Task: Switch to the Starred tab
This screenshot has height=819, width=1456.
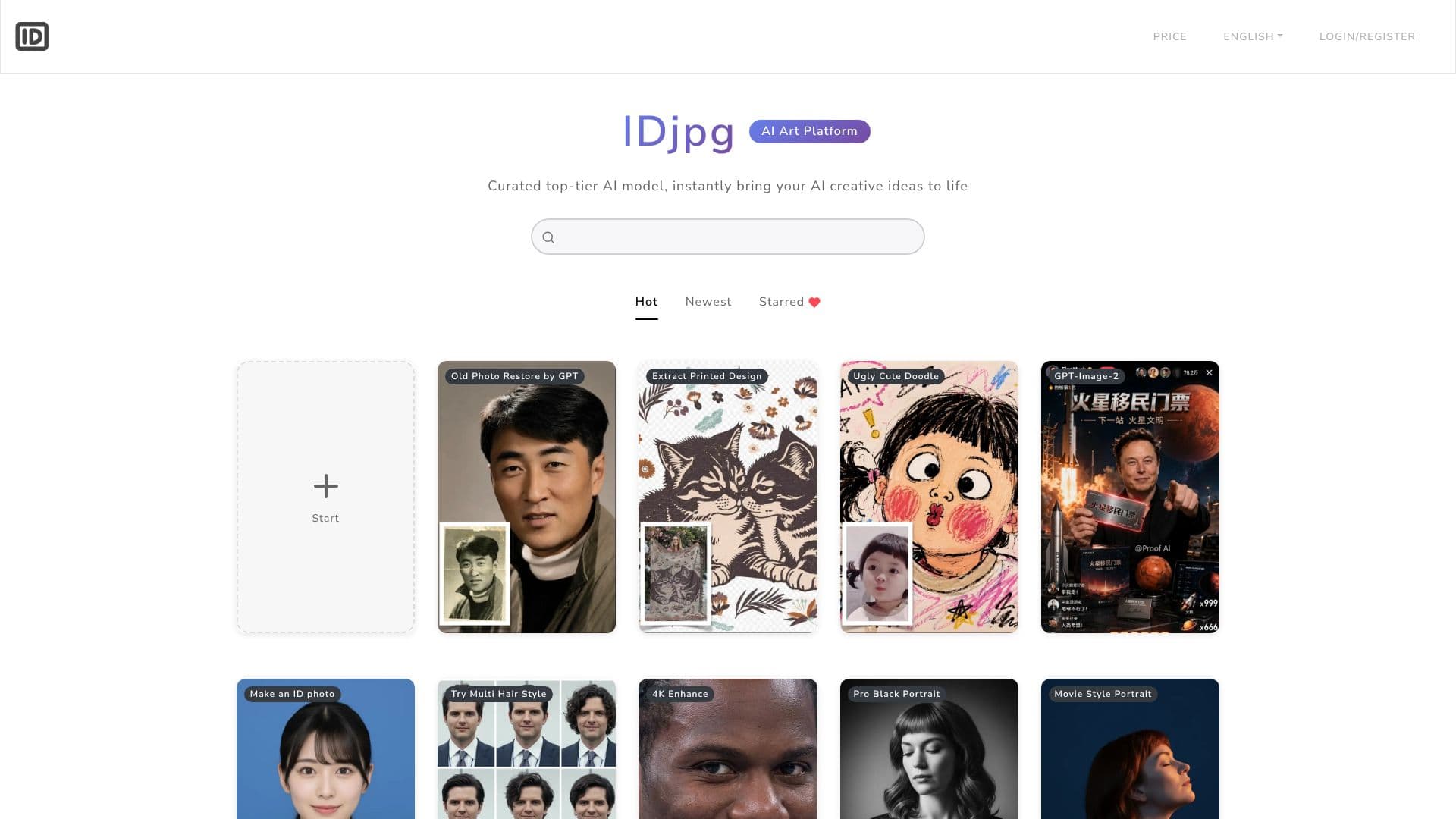Action: (x=789, y=302)
